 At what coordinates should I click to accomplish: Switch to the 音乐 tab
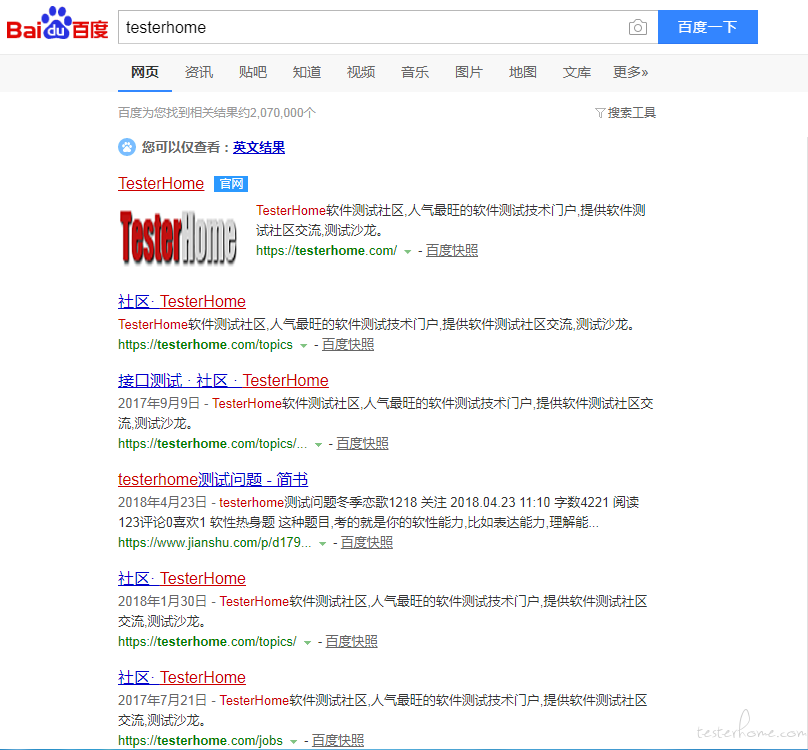[415, 72]
